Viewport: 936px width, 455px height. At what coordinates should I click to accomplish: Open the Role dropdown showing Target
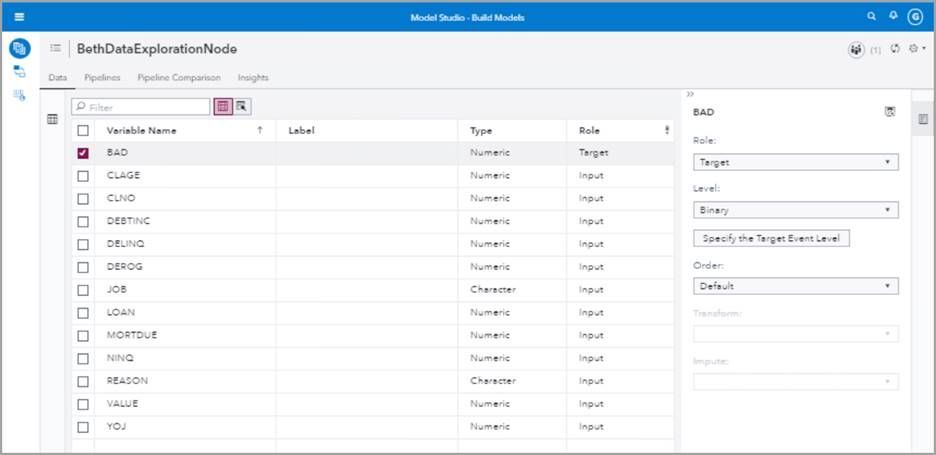(796, 162)
